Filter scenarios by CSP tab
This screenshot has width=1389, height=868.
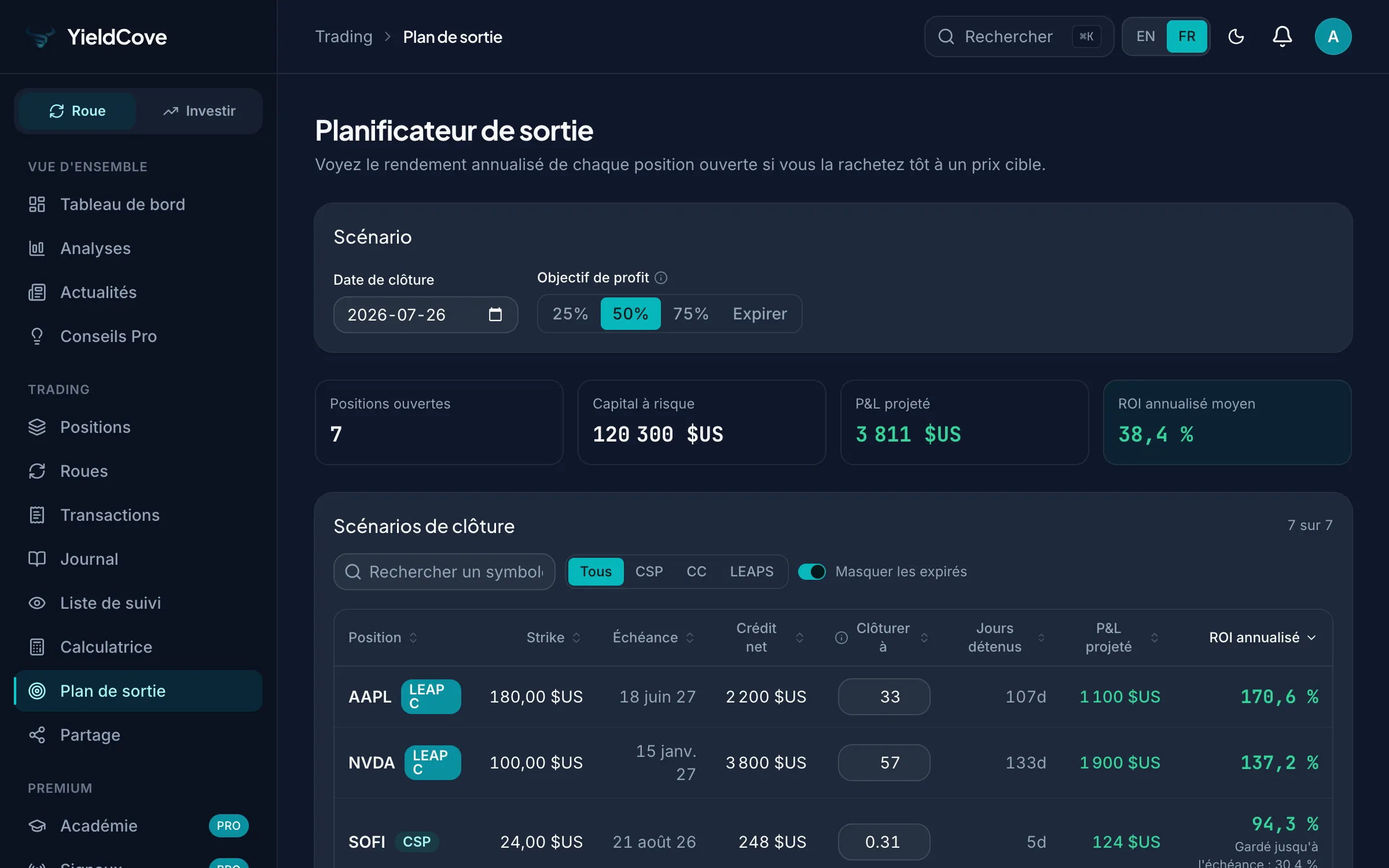(x=649, y=572)
